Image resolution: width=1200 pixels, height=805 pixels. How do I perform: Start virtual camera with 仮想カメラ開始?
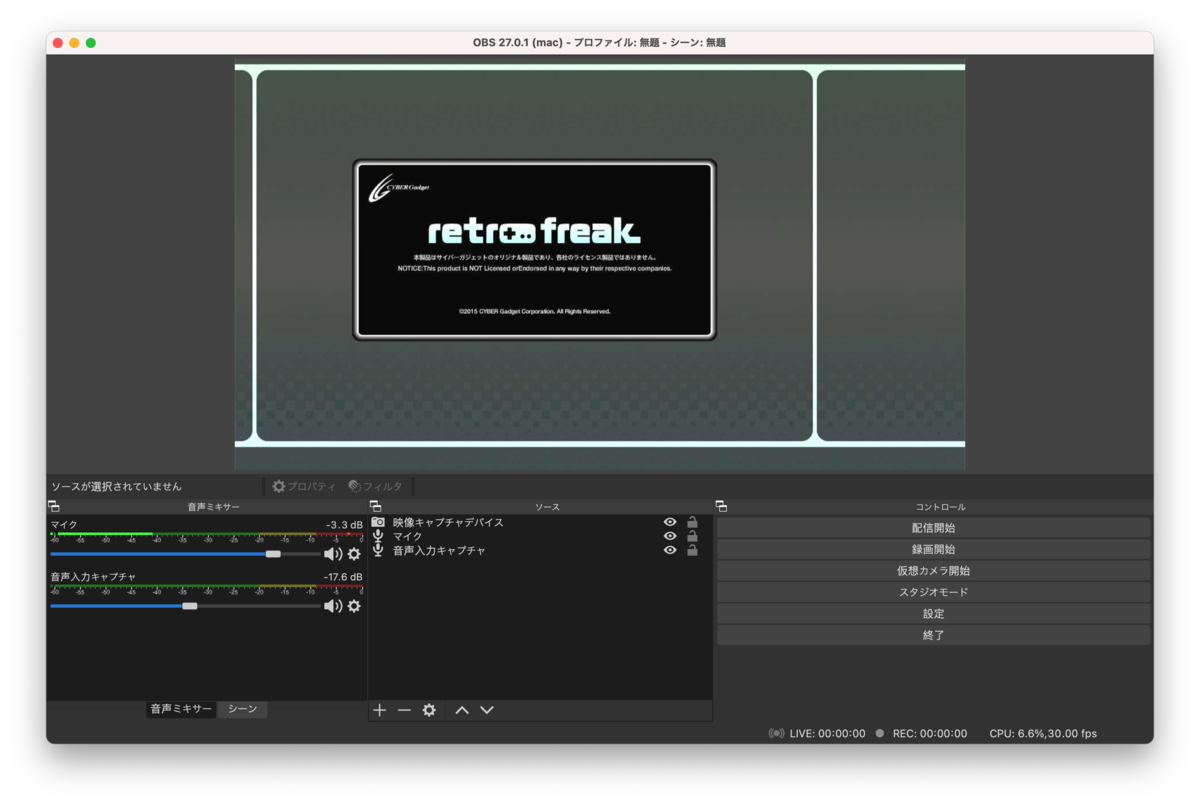(933, 571)
